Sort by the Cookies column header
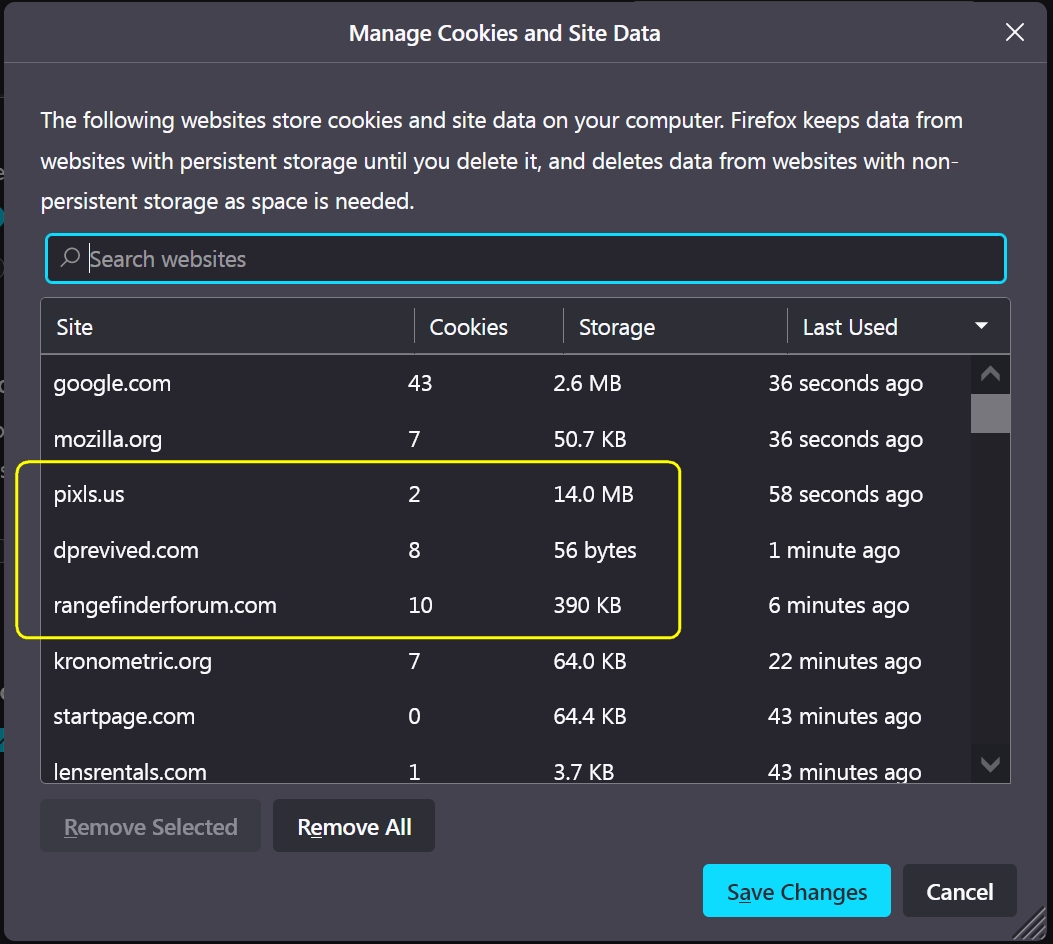The image size is (1053, 944). pyautogui.click(x=488, y=327)
